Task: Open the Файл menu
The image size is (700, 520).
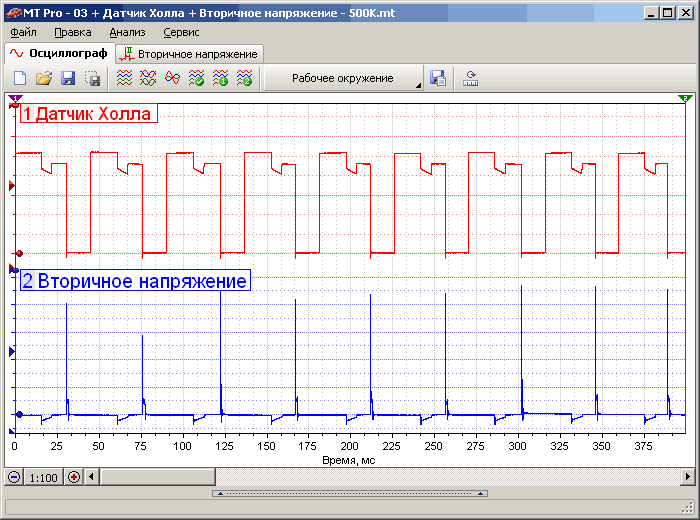Action: point(24,32)
